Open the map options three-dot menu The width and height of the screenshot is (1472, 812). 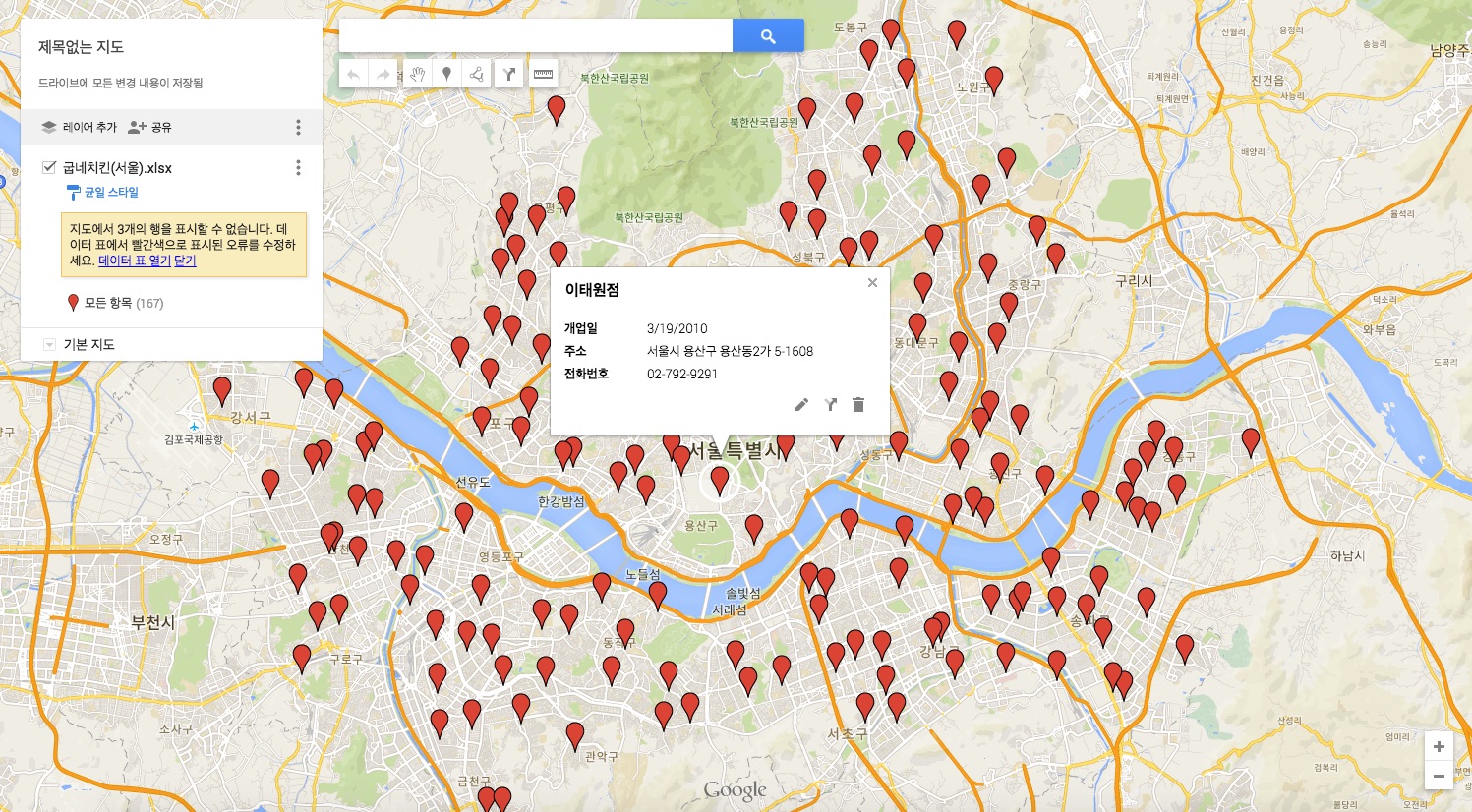tap(298, 127)
